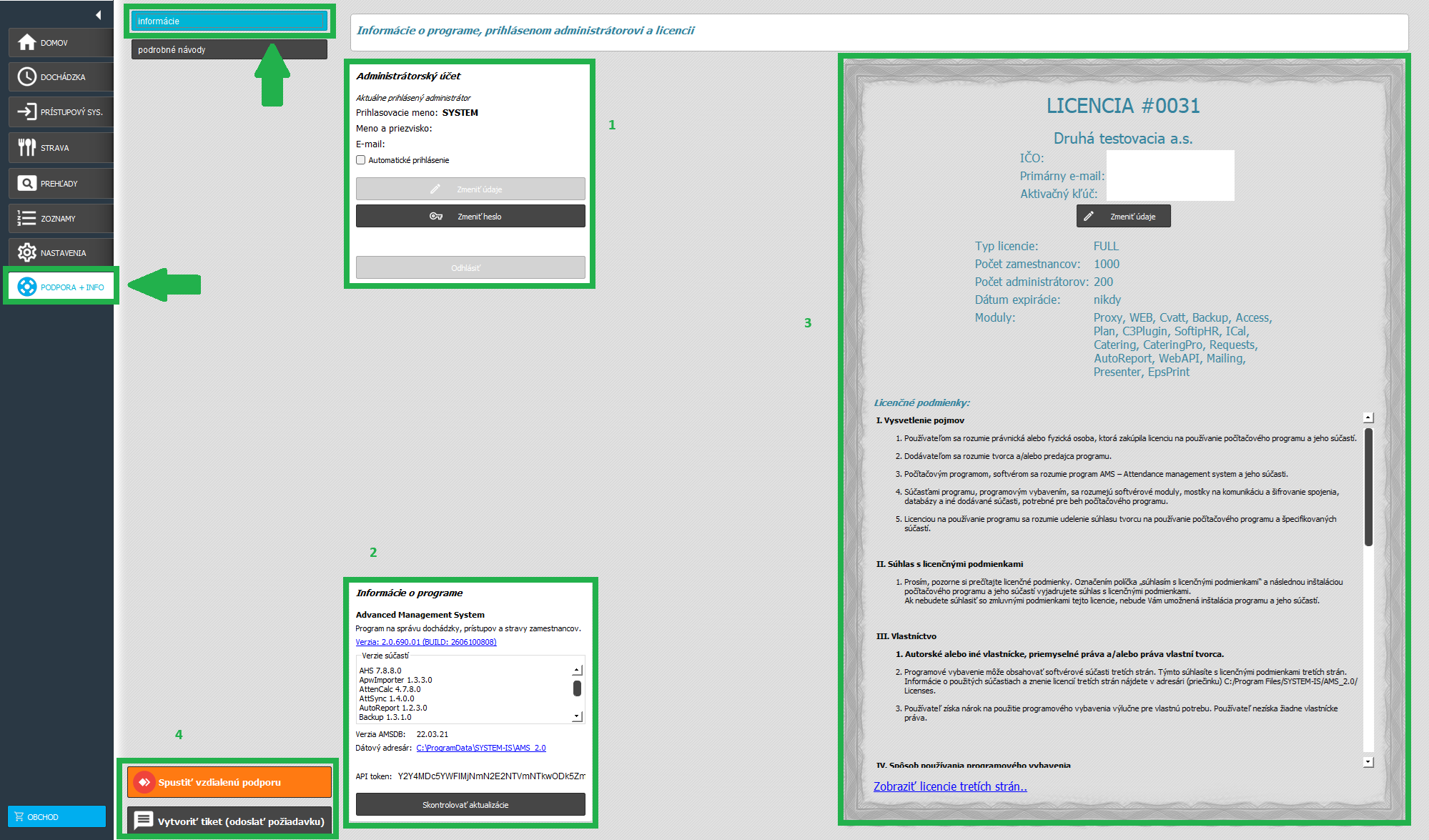Viewport: 1429px width, 840px height.
Task: Open the DOMOV home section
Action: click(x=61, y=43)
